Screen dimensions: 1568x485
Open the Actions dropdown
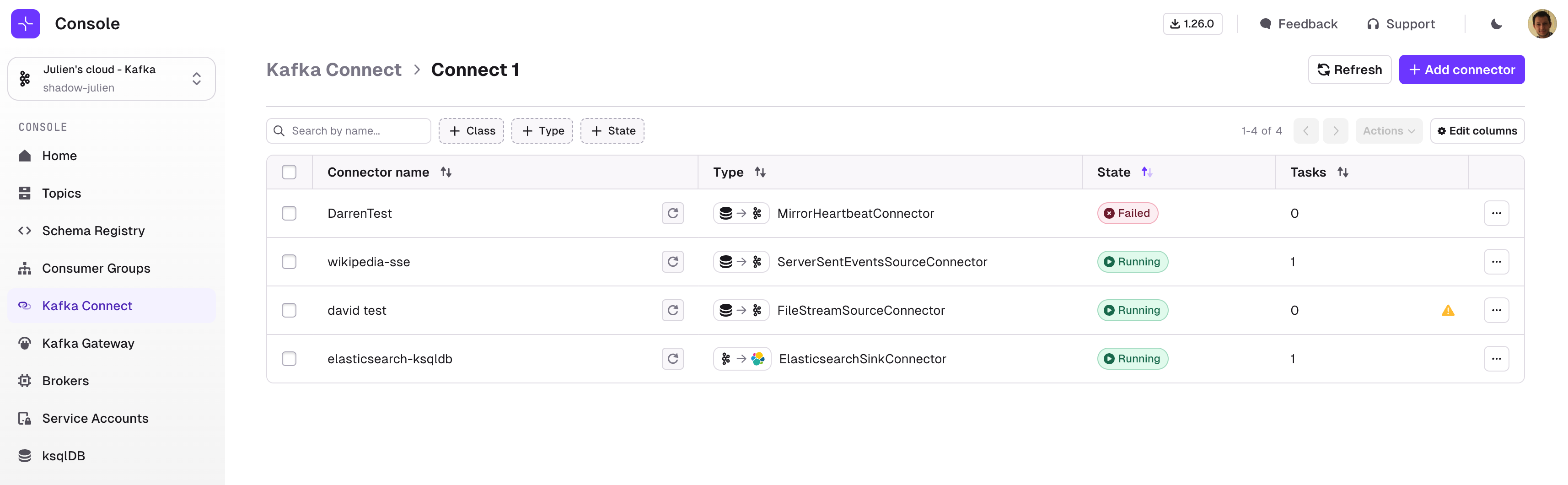click(x=1388, y=131)
